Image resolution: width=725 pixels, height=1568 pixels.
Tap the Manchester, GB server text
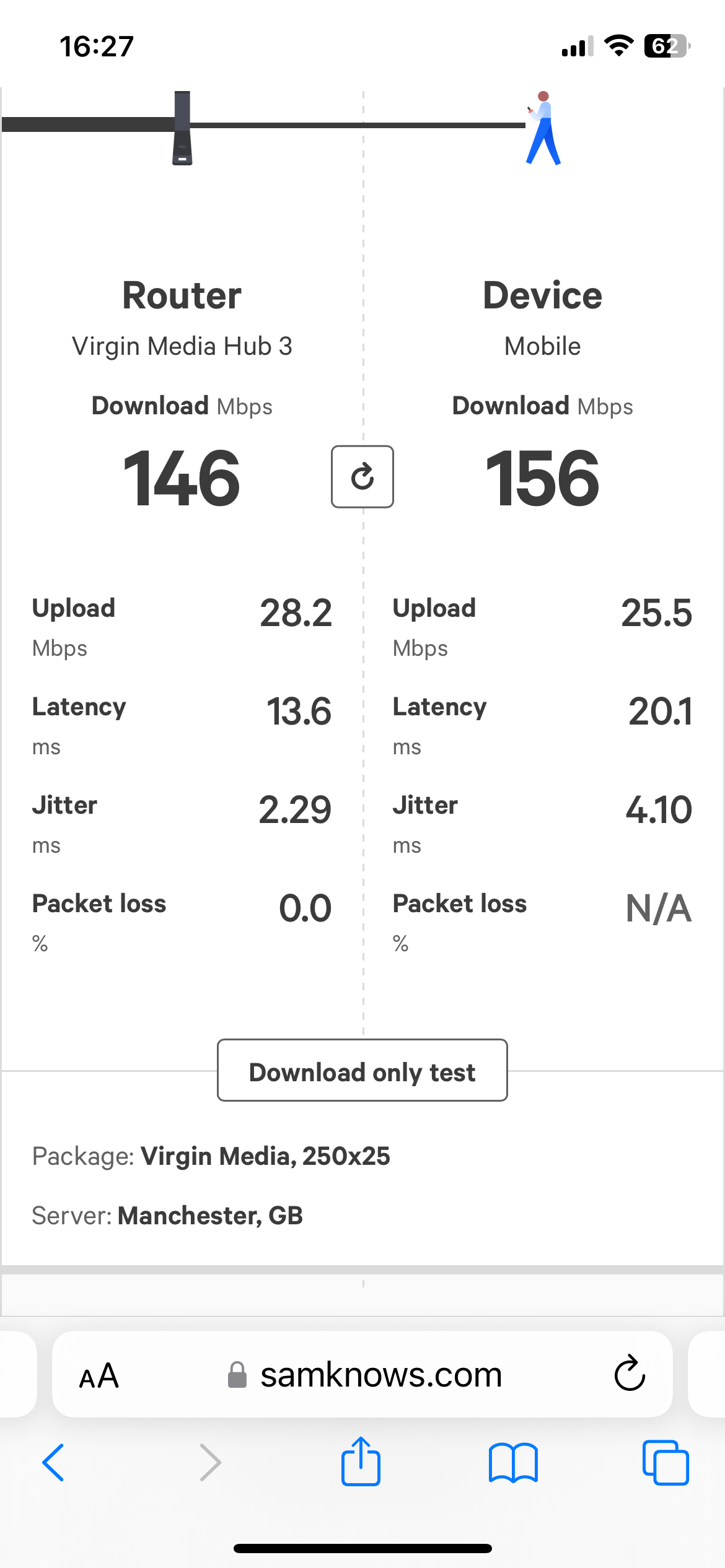210,1216
